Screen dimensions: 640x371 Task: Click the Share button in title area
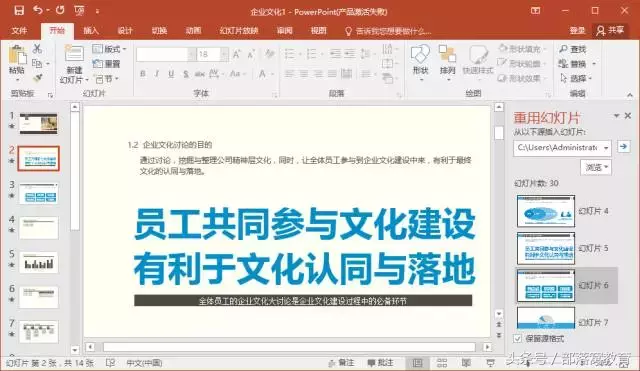tap(610, 31)
